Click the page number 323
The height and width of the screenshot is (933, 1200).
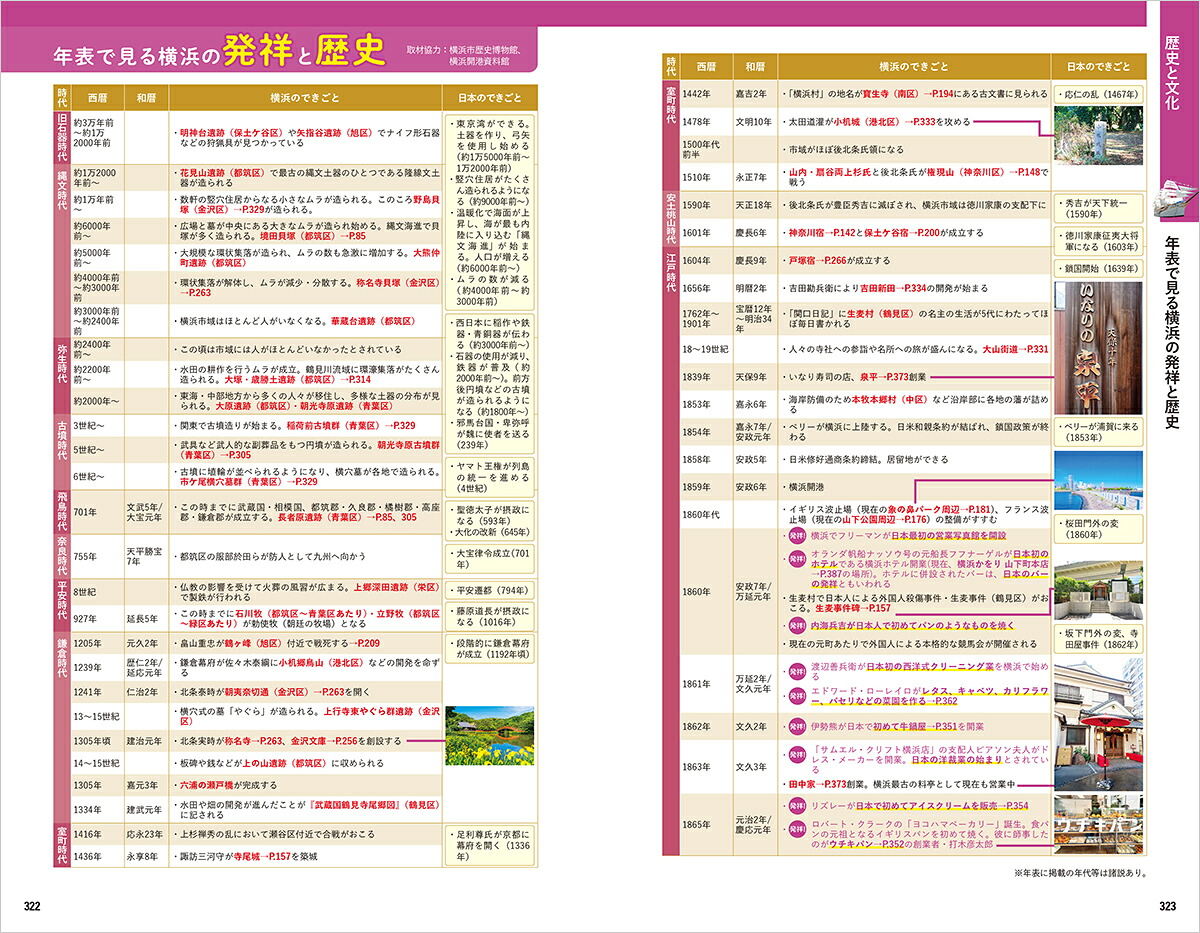click(x=1166, y=906)
